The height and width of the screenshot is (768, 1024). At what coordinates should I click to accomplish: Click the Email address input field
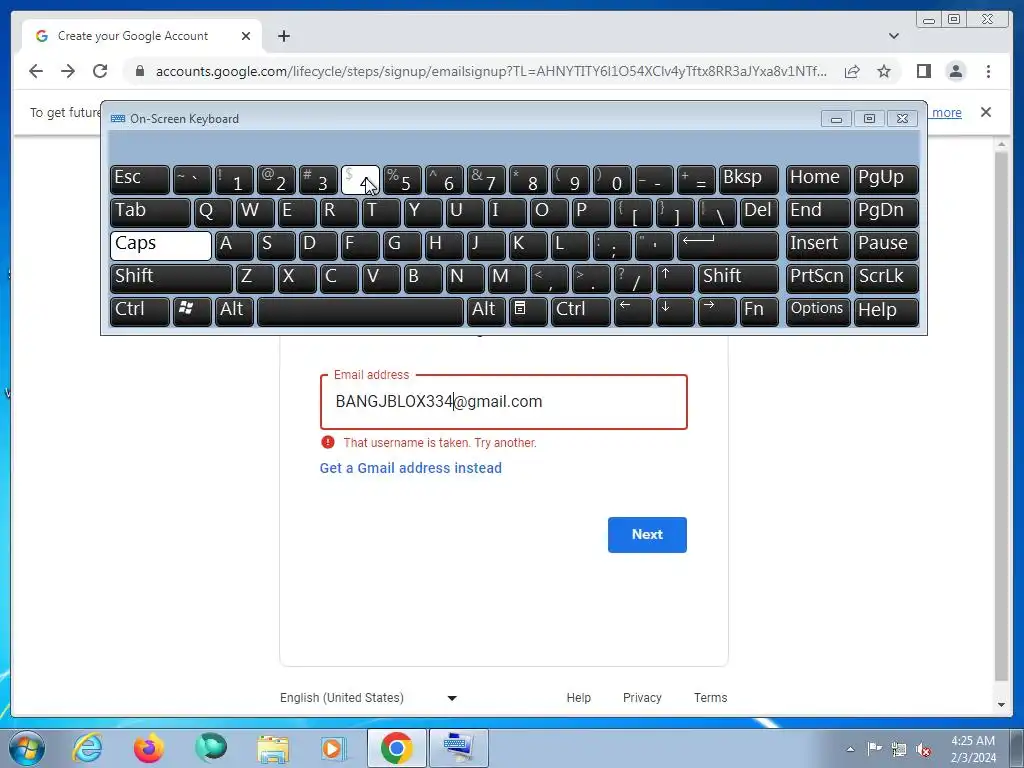(x=504, y=402)
